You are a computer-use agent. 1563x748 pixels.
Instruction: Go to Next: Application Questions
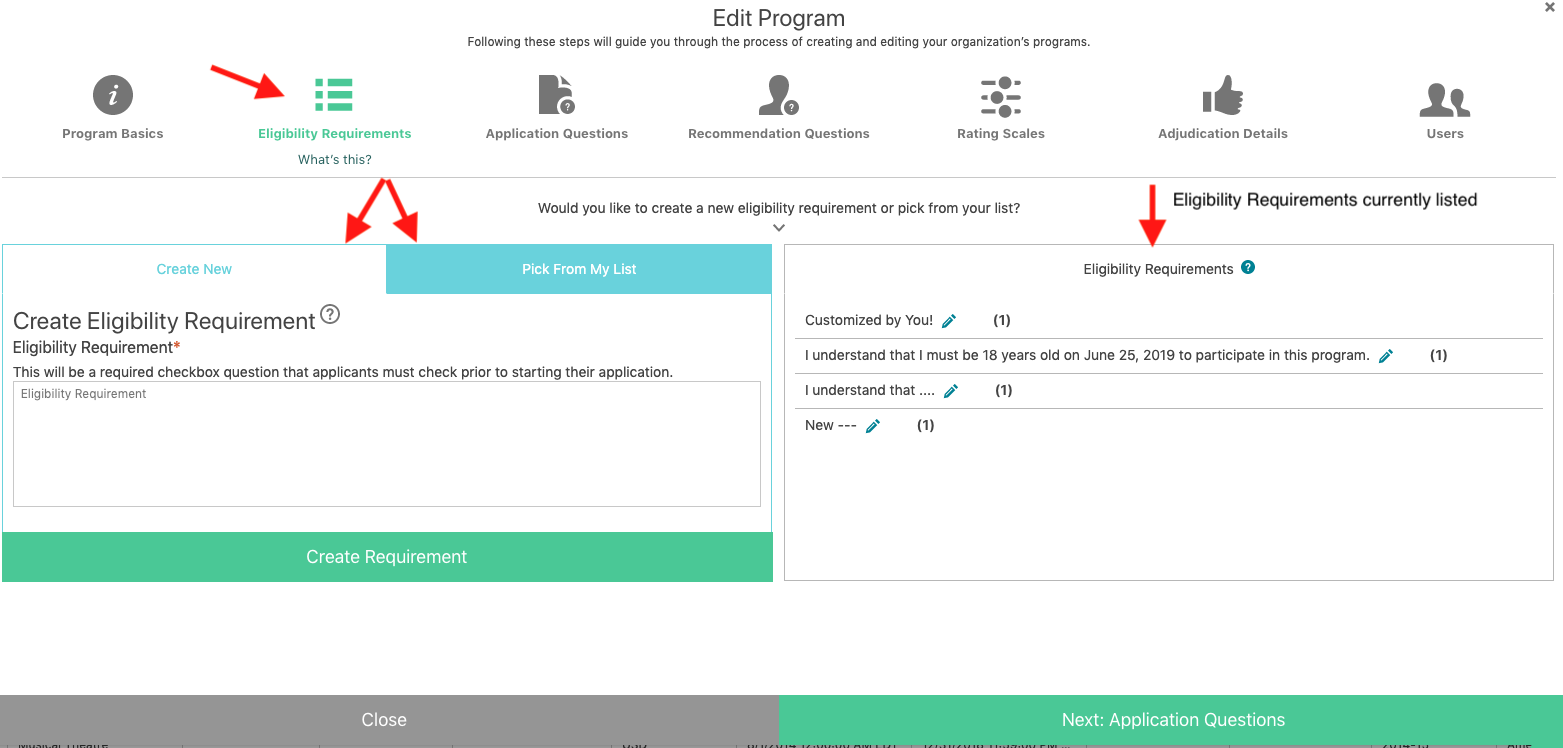1172,720
